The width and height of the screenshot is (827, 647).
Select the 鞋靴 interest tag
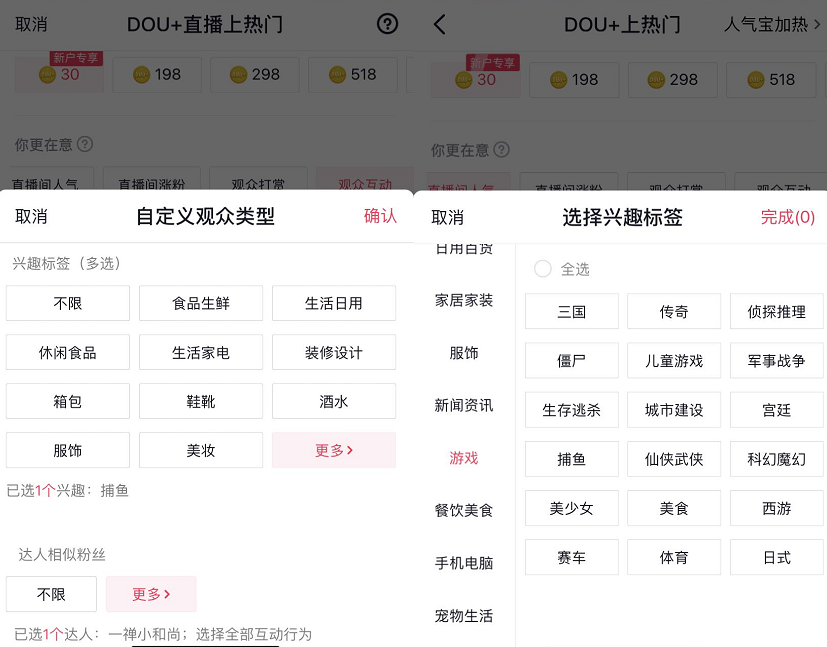(x=201, y=401)
